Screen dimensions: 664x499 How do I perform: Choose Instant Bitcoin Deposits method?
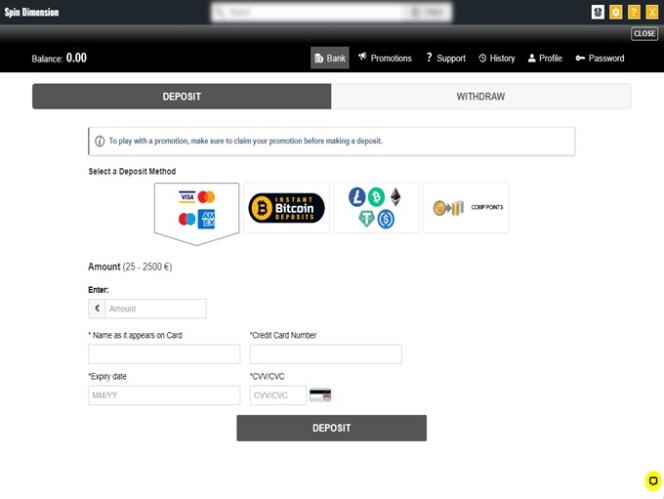tap(286, 208)
